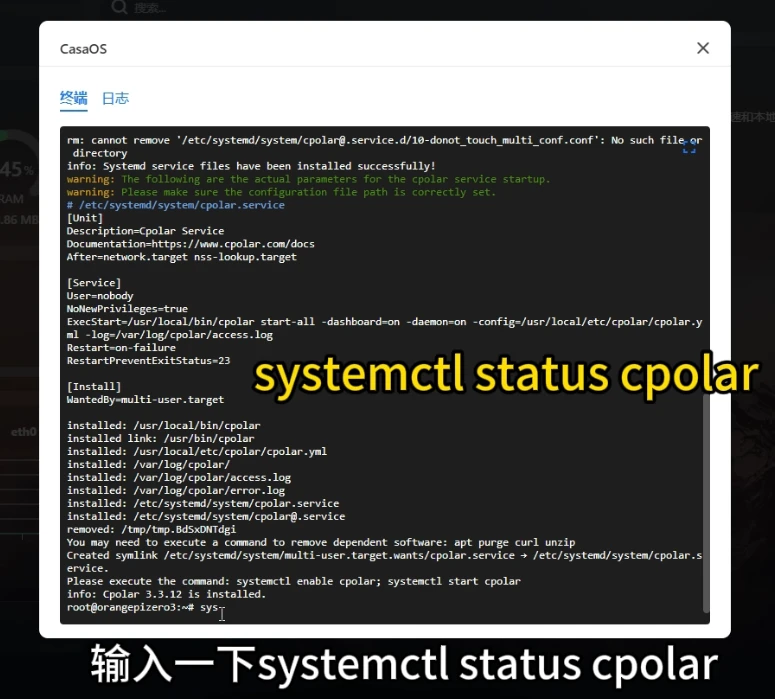The height and width of the screenshot is (699, 775).
Task: Click the line 'Description=Cpolar Service'
Action: tap(145, 231)
